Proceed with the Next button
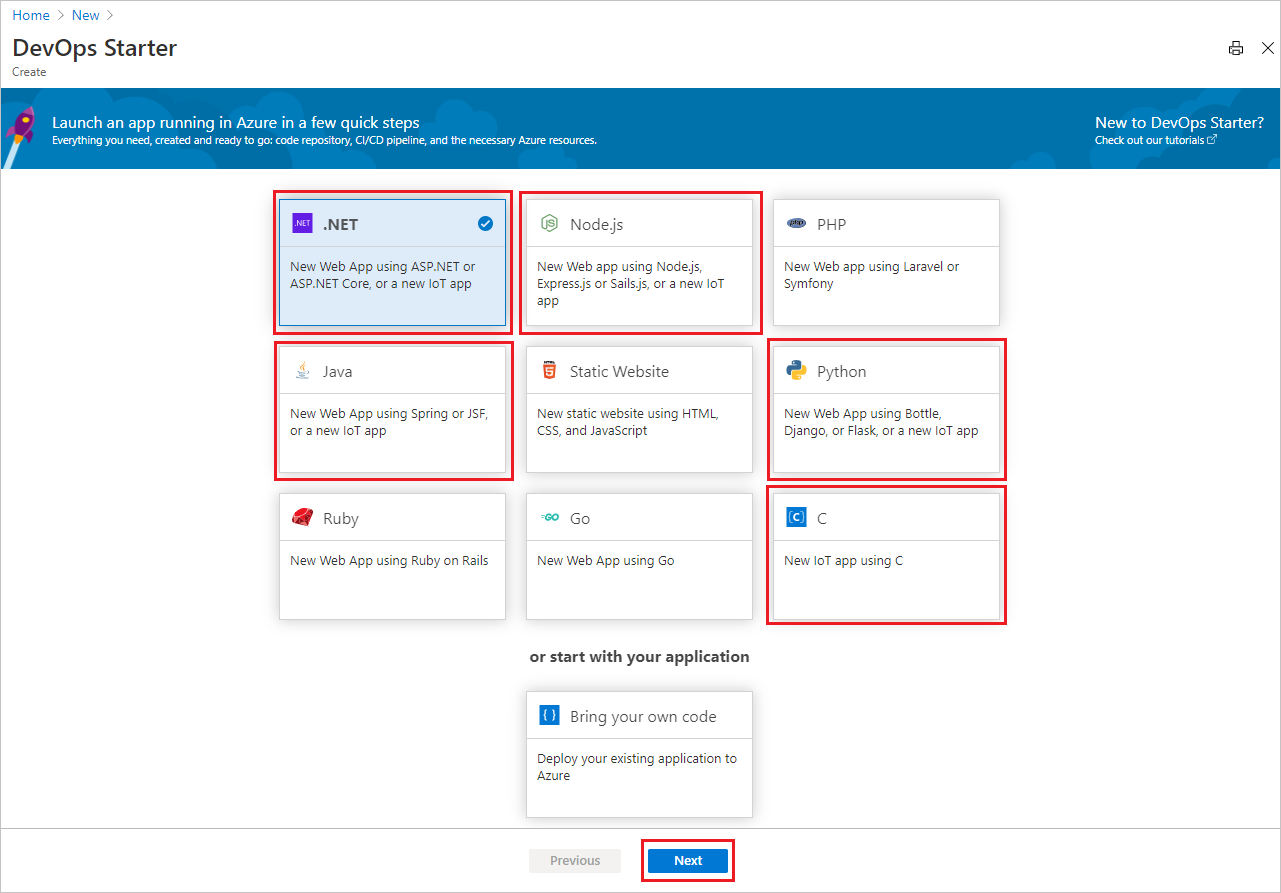 688,860
